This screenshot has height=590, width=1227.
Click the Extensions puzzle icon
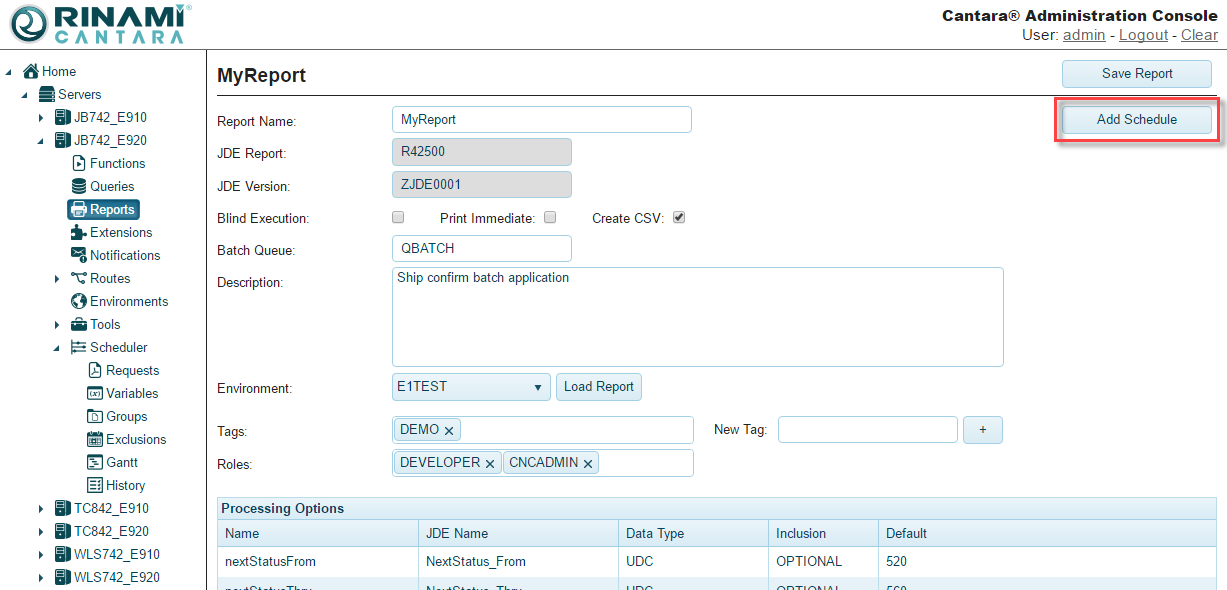[79, 232]
